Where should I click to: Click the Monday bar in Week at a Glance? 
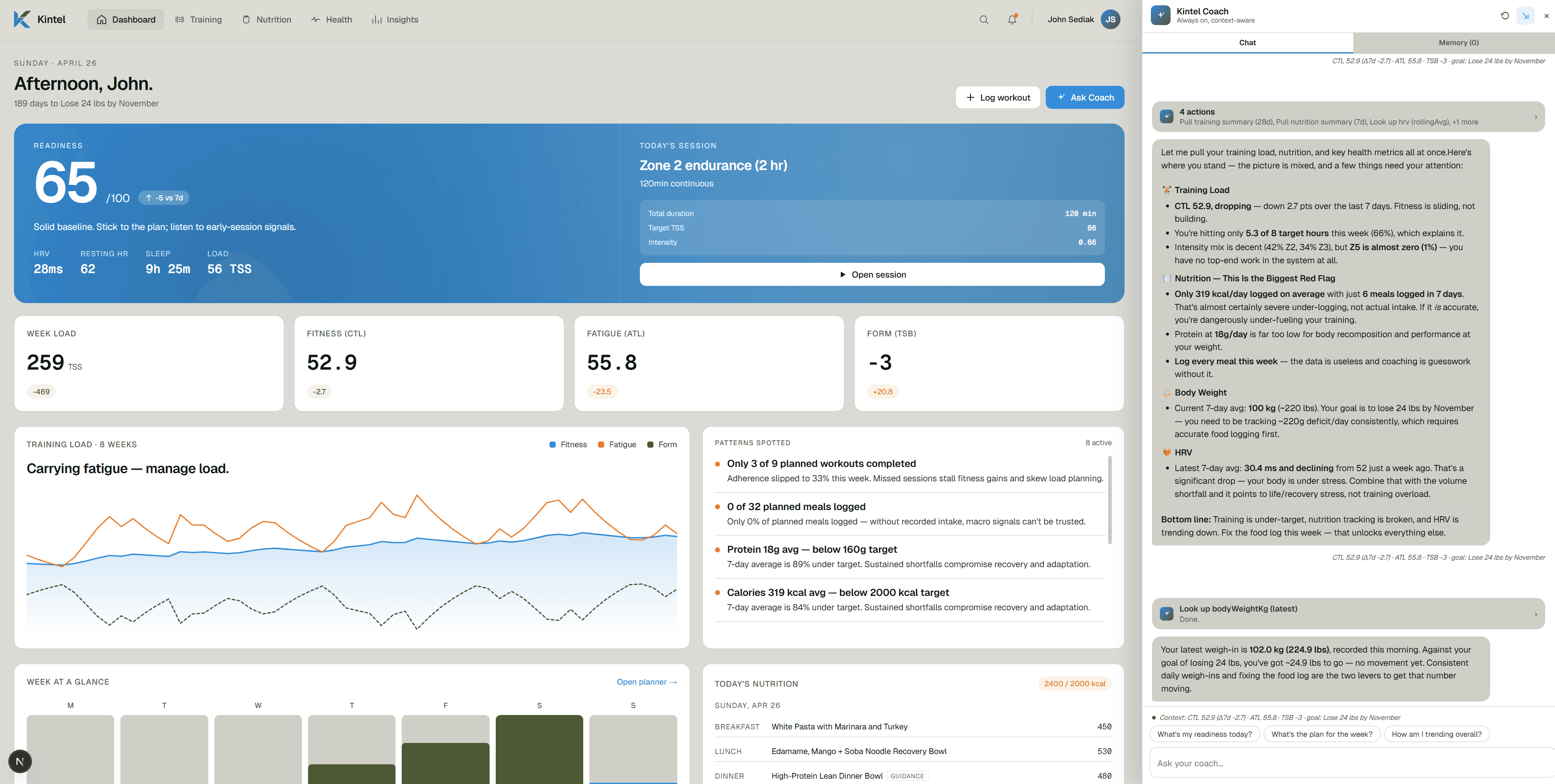pos(70,750)
